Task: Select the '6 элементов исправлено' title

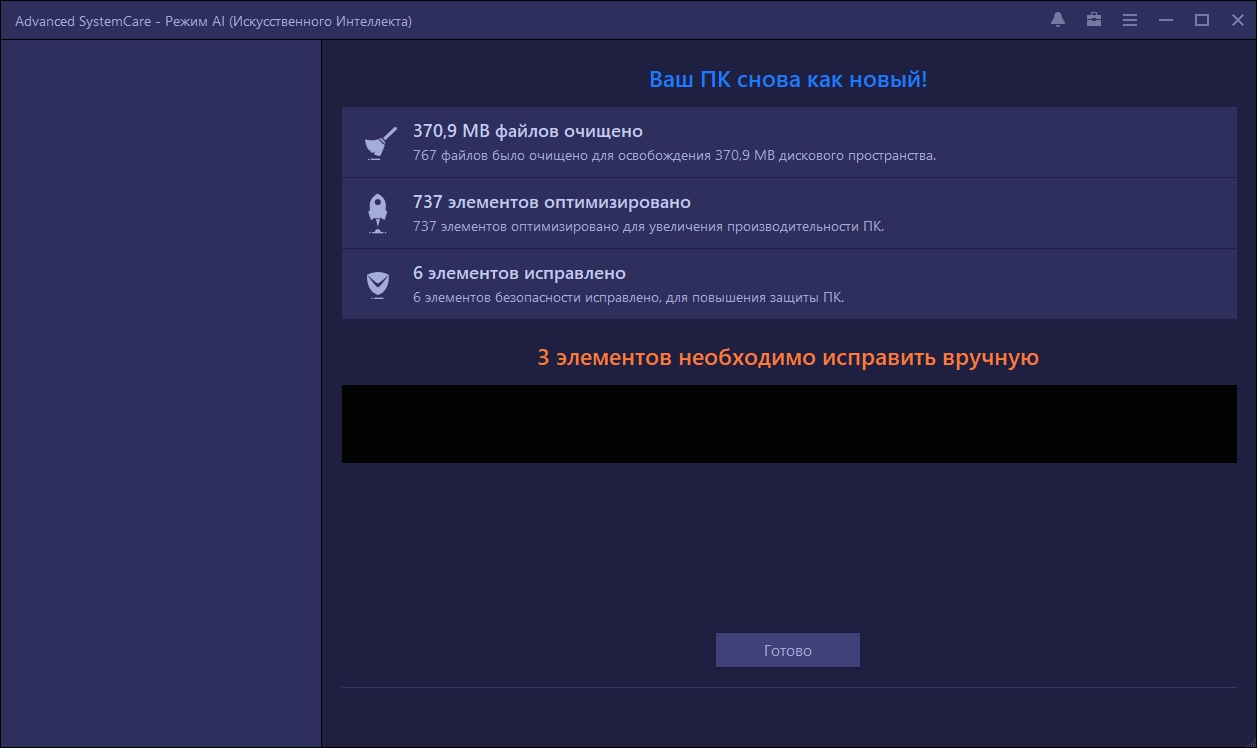Action: coord(519,273)
